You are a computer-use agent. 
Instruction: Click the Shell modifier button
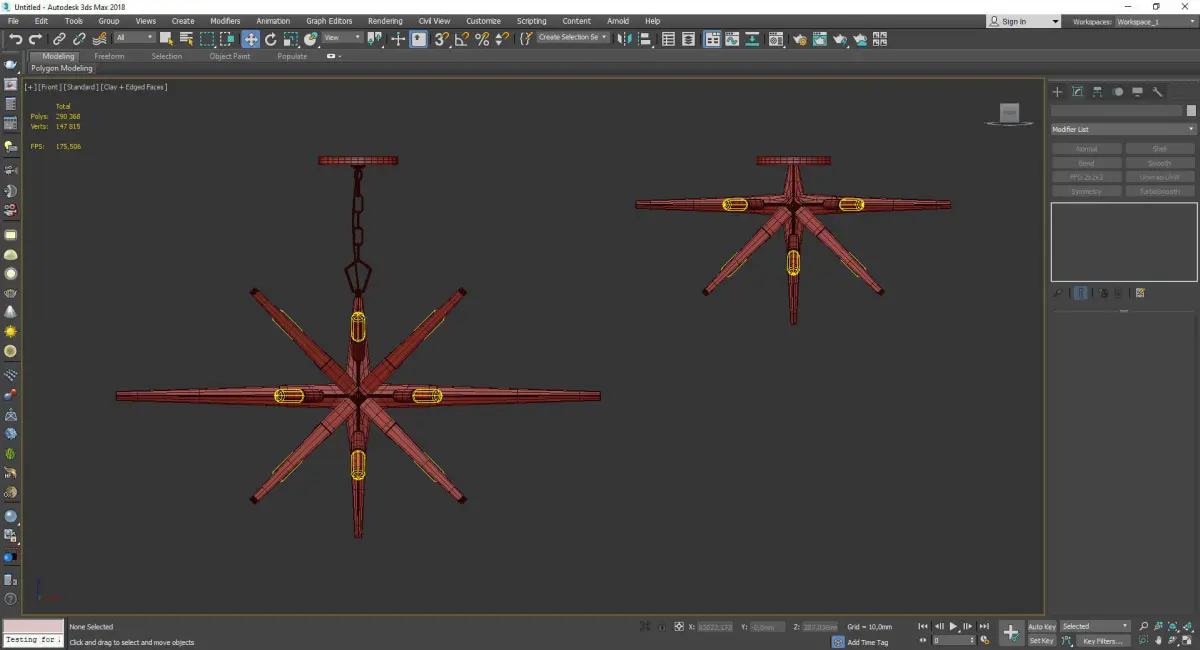tap(1160, 149)
